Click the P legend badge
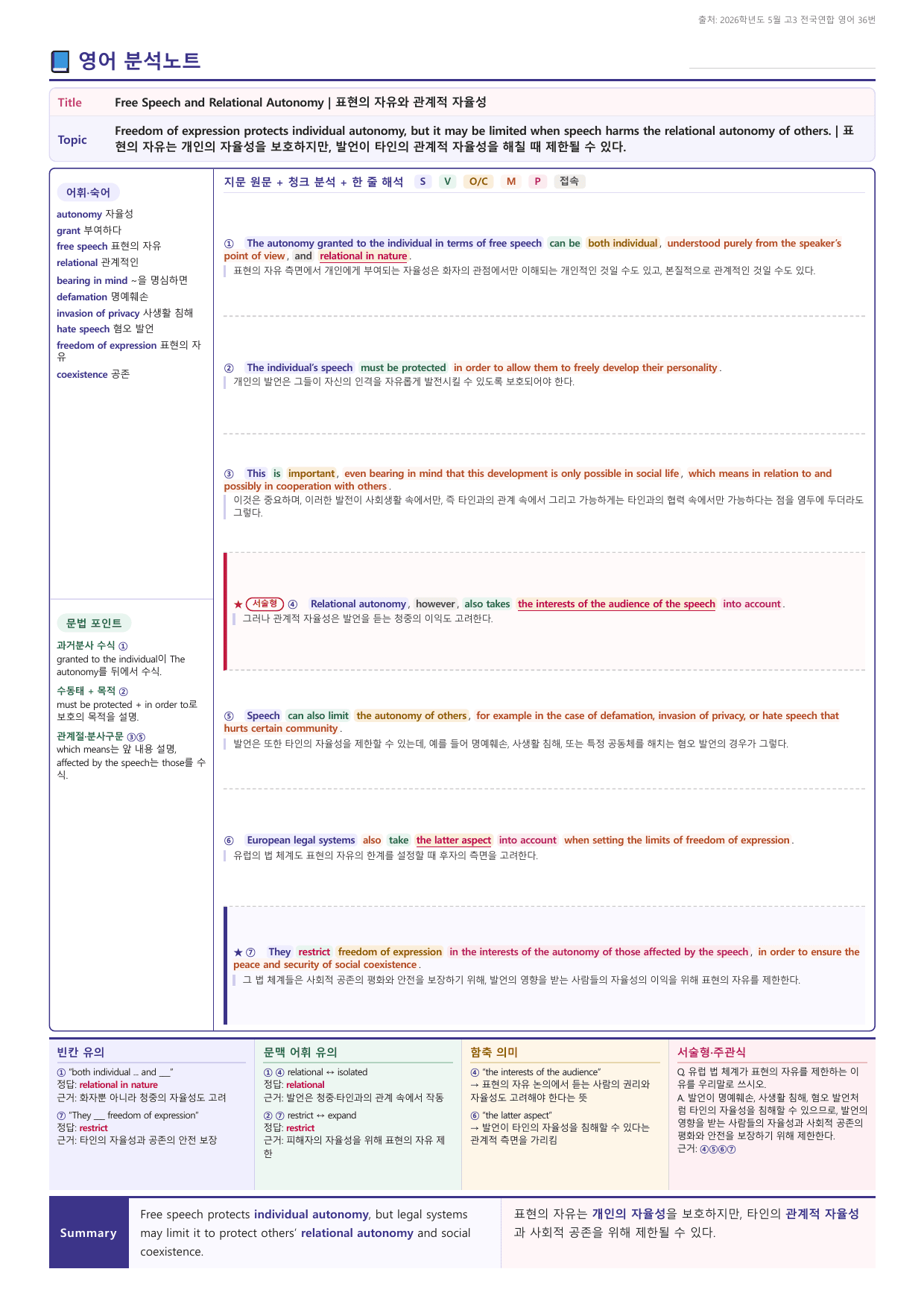This screenshot has width=924, height=1307. tap(537, 181)
